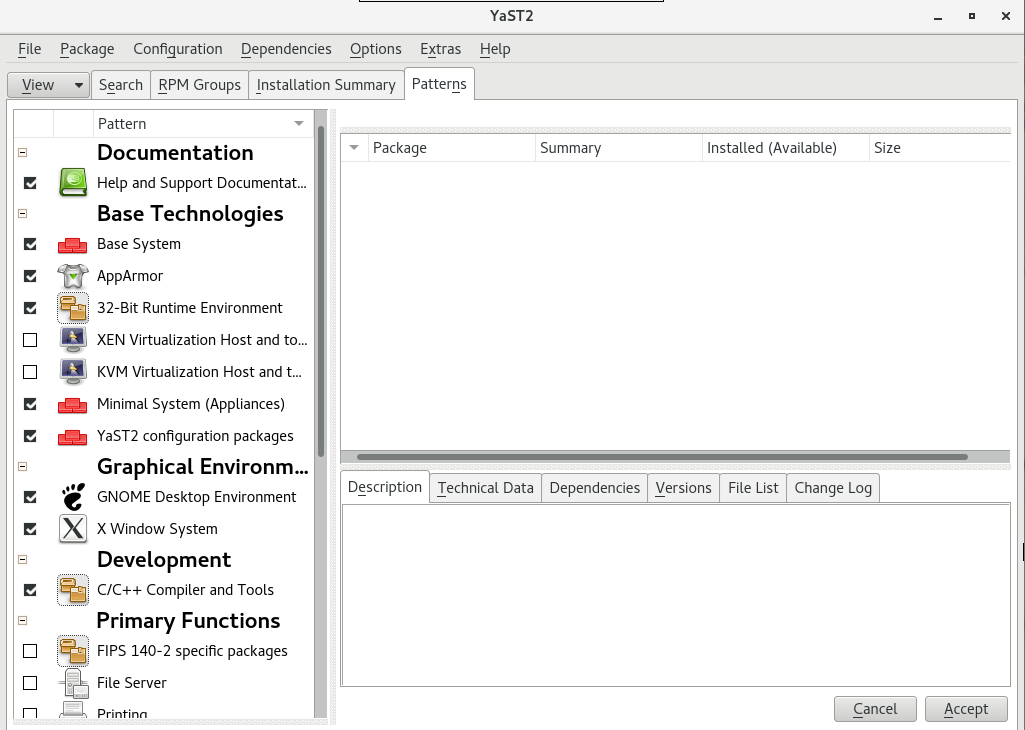
Task: Check the FIPS 140-2 specific packages checkbox
Action: (x=30, y=651)
